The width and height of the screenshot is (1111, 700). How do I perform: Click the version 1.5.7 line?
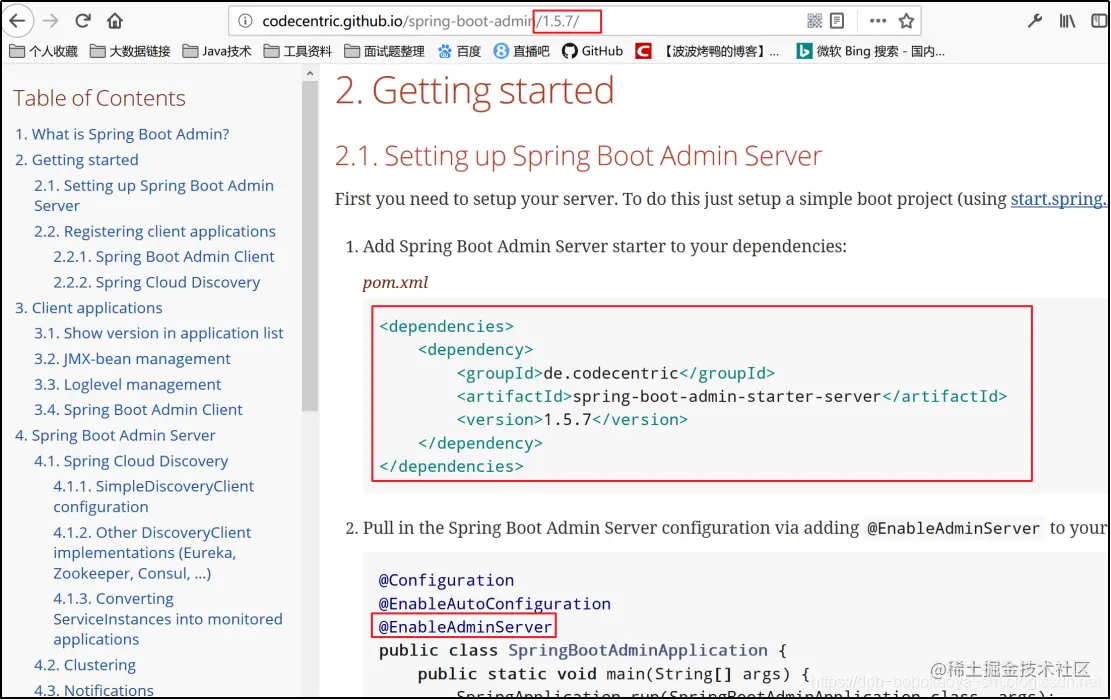click(572, 419)
